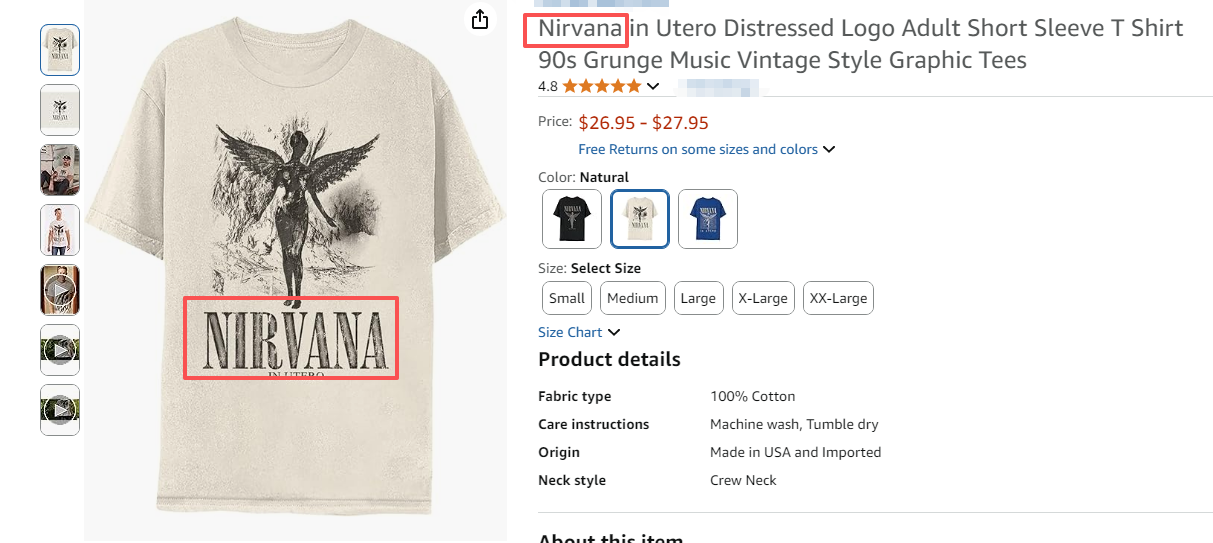Open the Free Returns link
The image size is (1213, 543).
point(698,150)
